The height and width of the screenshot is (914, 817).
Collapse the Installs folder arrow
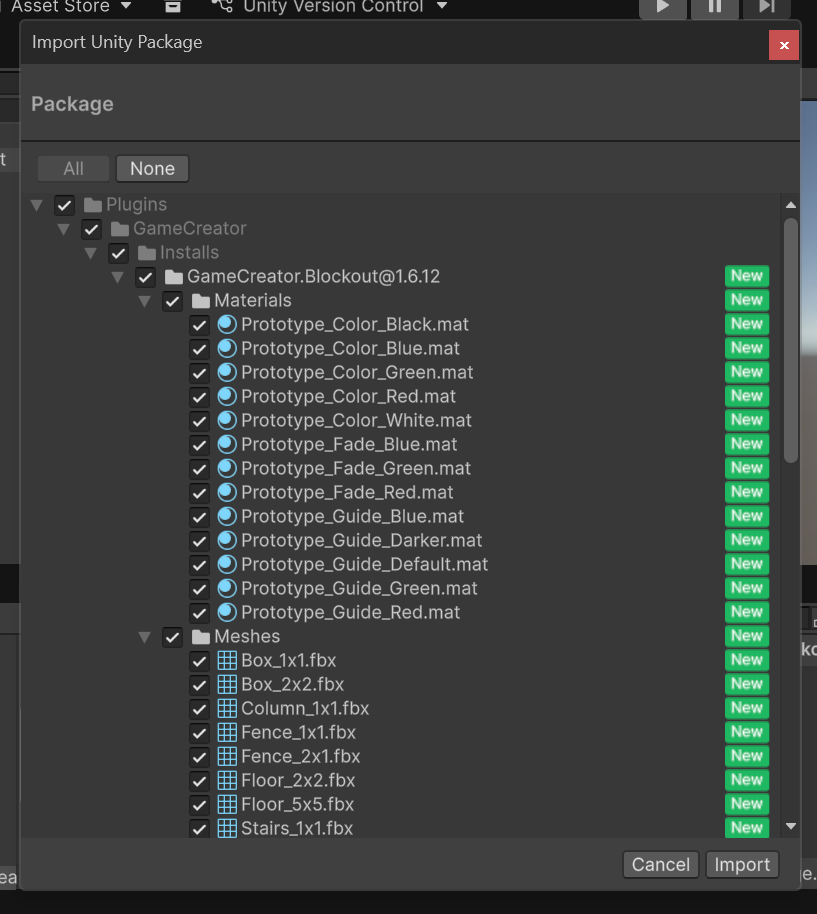click(91, 253)
